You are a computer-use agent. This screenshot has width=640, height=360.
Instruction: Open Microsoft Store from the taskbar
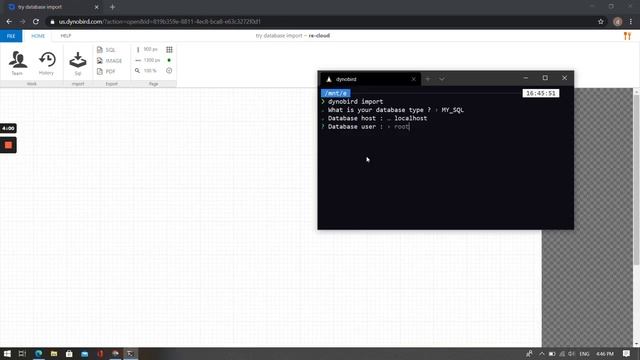pos(69,353)
